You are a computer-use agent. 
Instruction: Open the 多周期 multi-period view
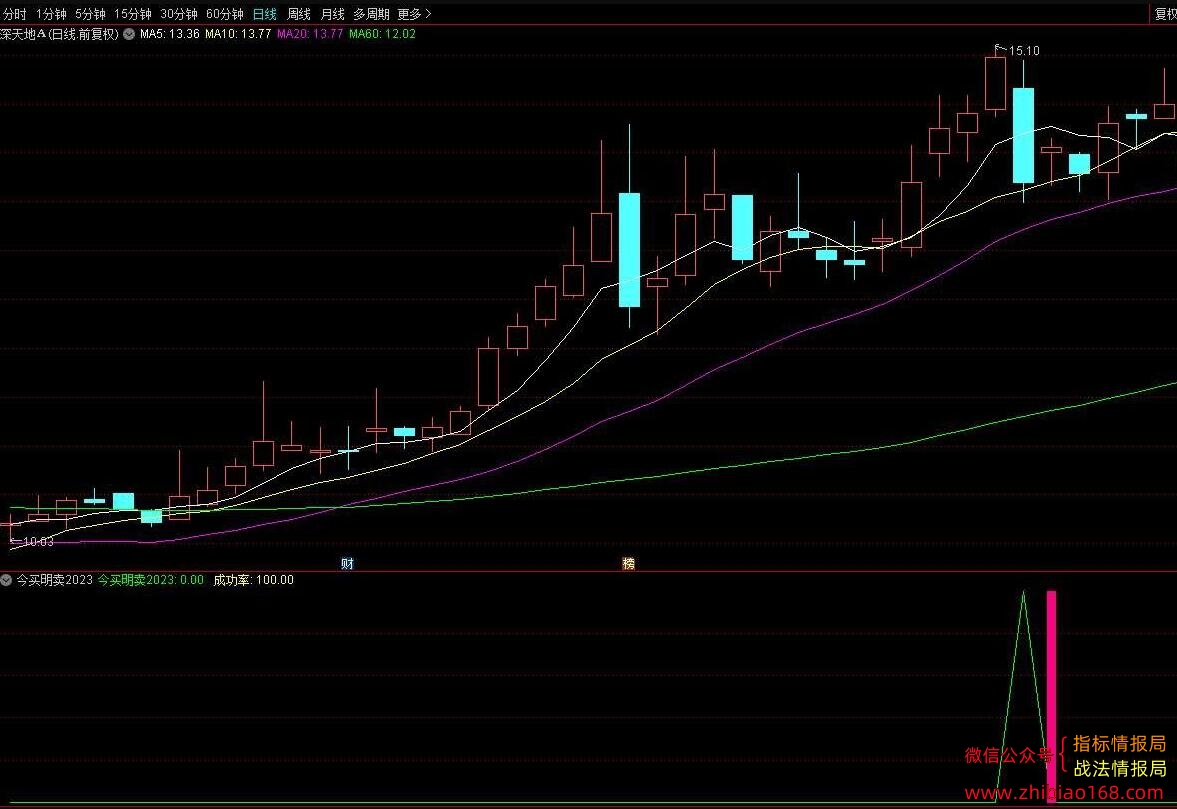click(372, 14)
